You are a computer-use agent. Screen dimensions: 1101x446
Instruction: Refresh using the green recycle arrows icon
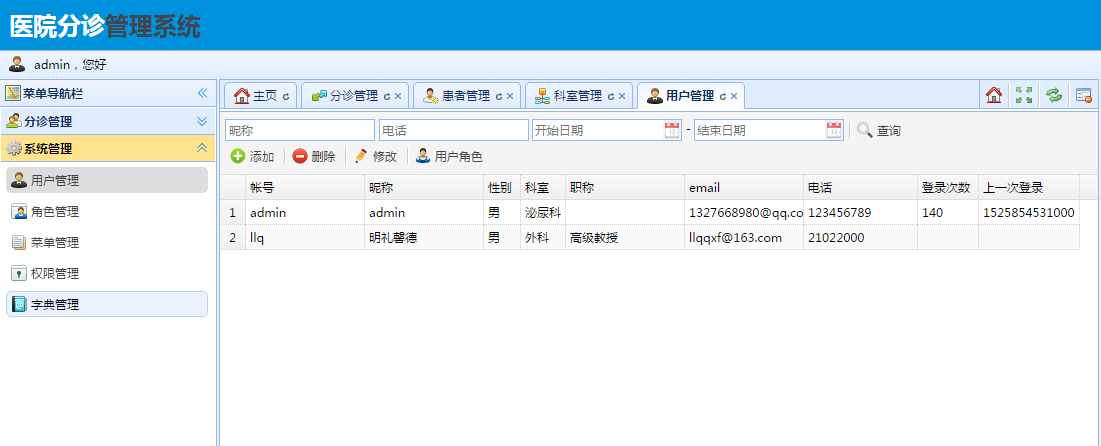tap(1053, 95)
